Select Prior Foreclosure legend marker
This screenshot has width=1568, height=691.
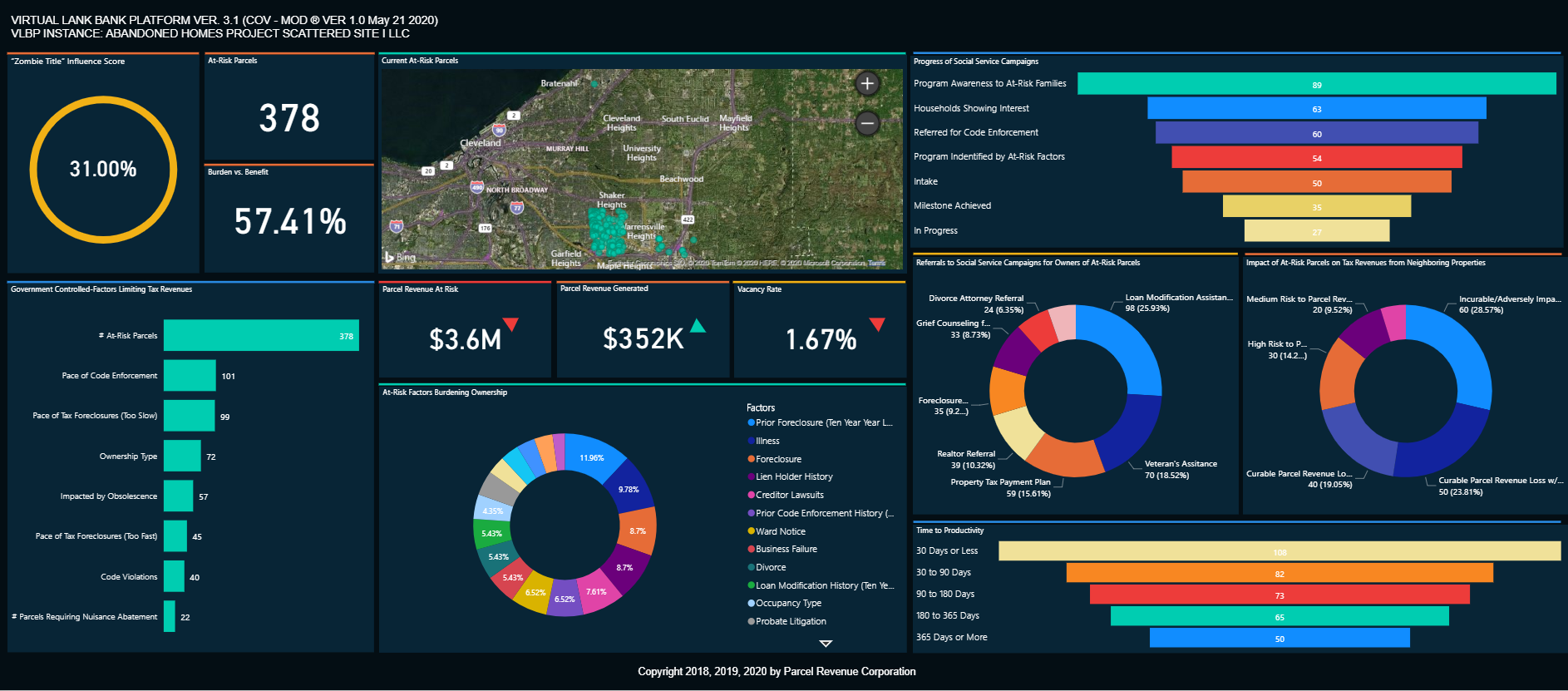pos(752,422)
